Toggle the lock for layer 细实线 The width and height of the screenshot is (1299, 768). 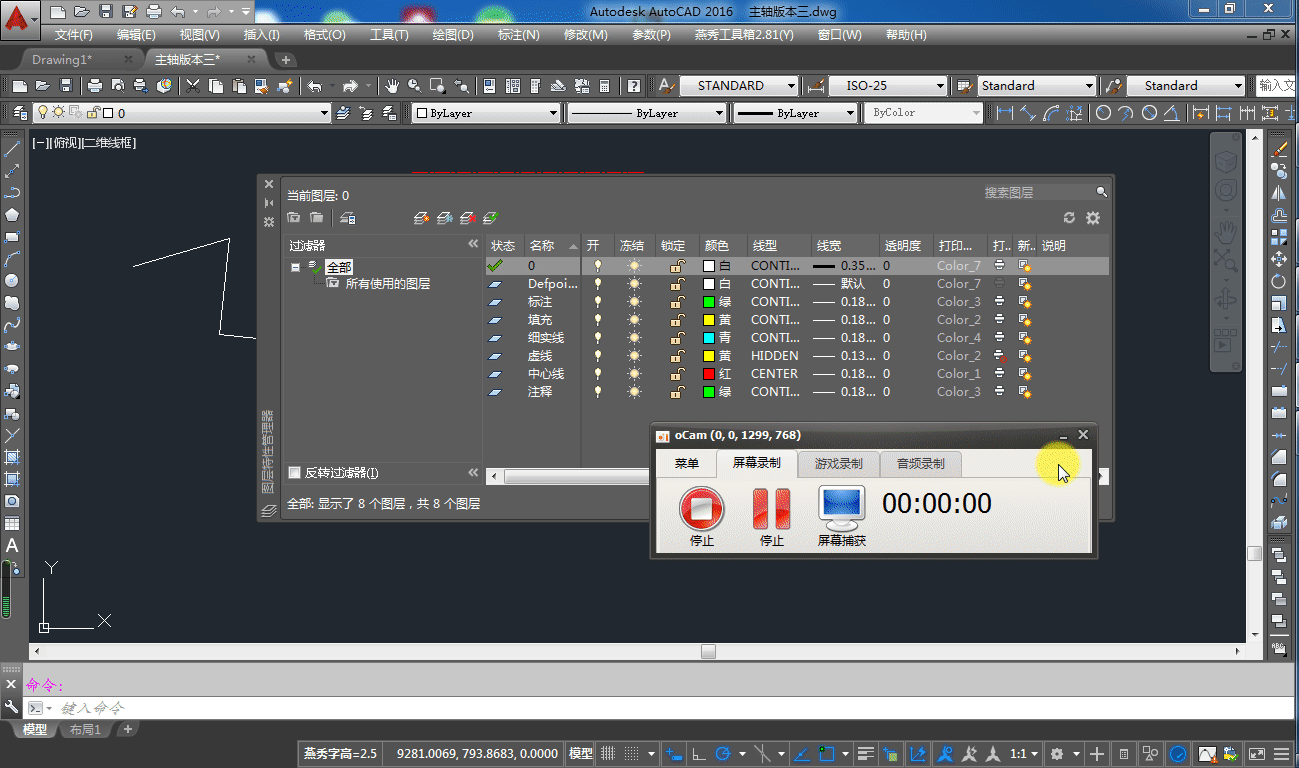677,338
